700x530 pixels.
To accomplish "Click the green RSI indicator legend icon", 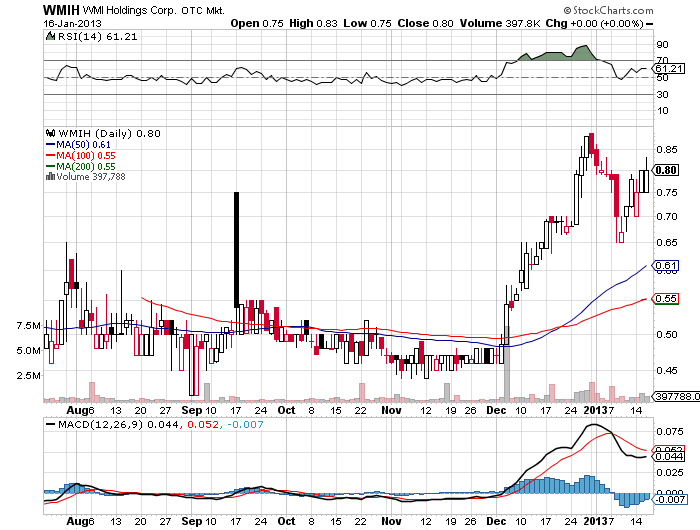I will [x=50, y=36].
